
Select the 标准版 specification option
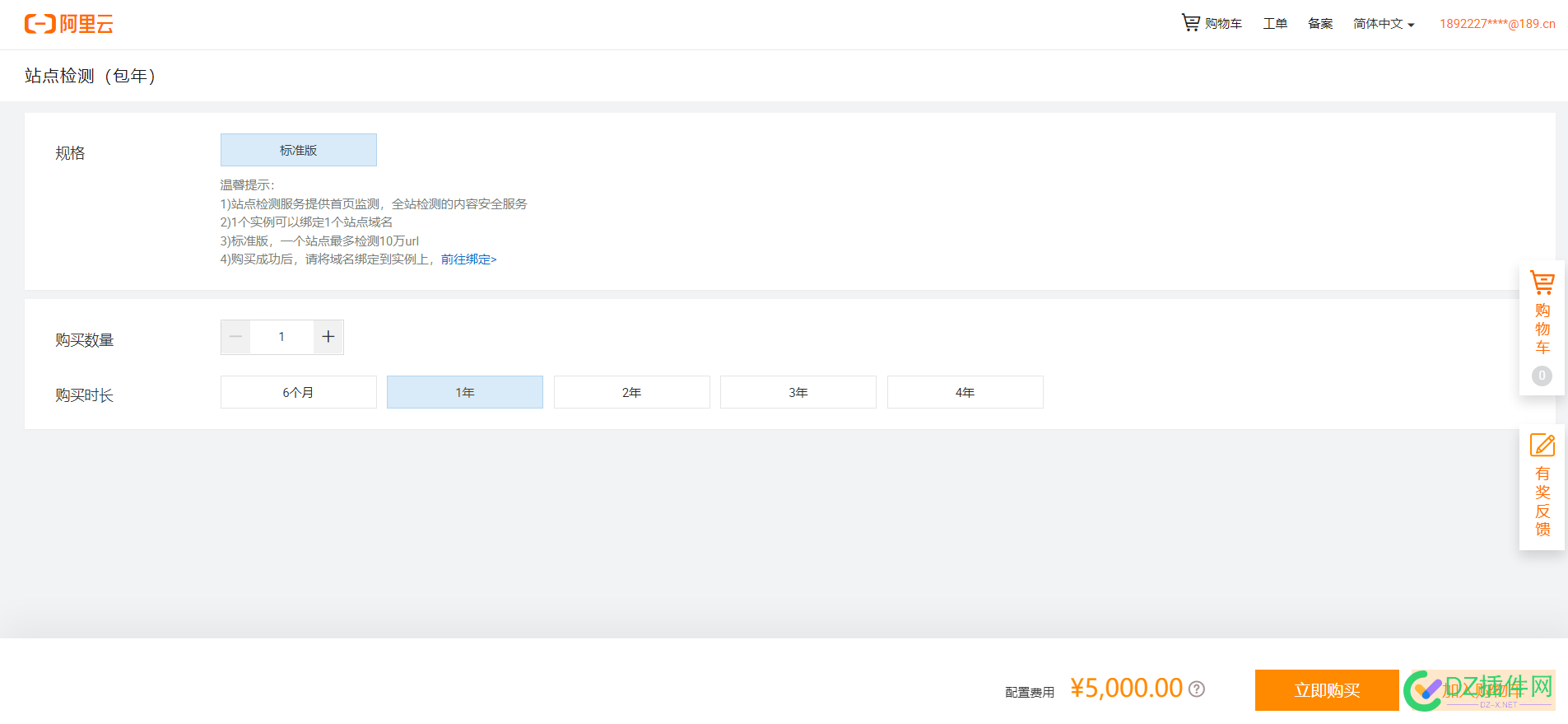299,150
